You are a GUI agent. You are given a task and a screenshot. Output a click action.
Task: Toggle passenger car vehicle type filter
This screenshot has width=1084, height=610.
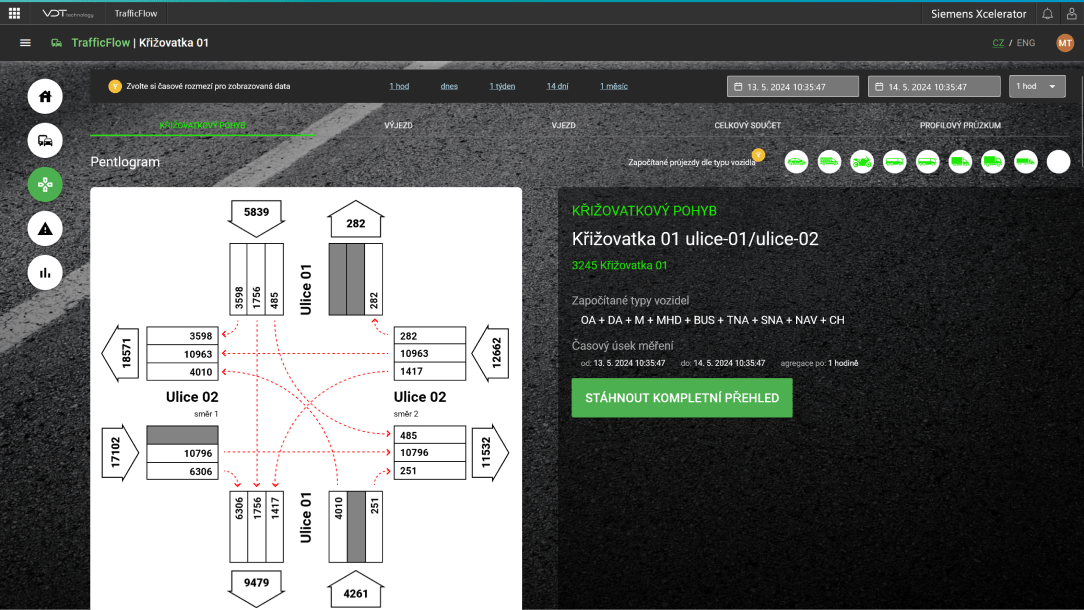[x=796, y=161]
